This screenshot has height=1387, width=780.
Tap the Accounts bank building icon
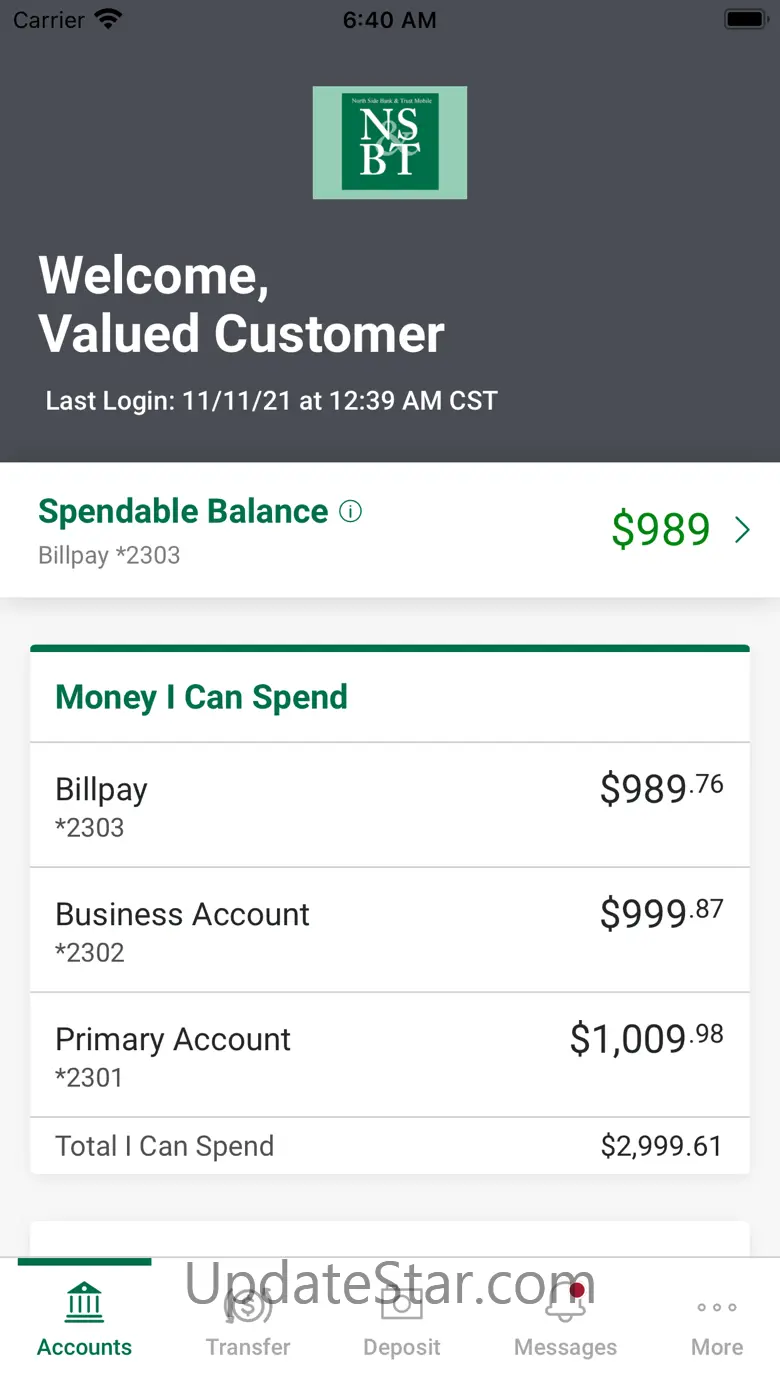coord(84,1303)
